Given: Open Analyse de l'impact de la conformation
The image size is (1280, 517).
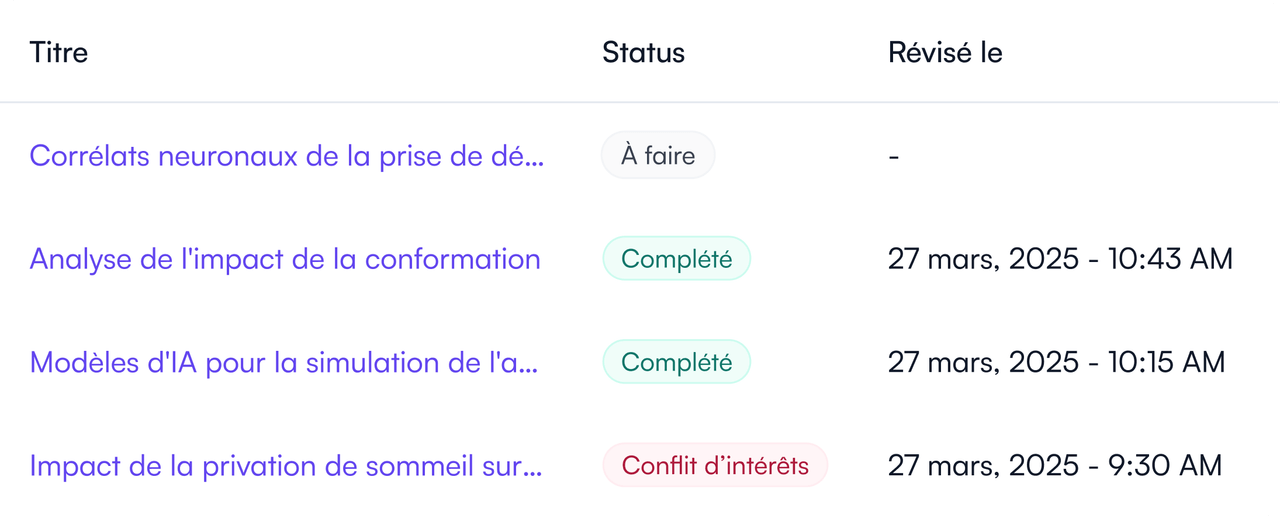Looking at the screenshot, I should [x=285, y=259].
